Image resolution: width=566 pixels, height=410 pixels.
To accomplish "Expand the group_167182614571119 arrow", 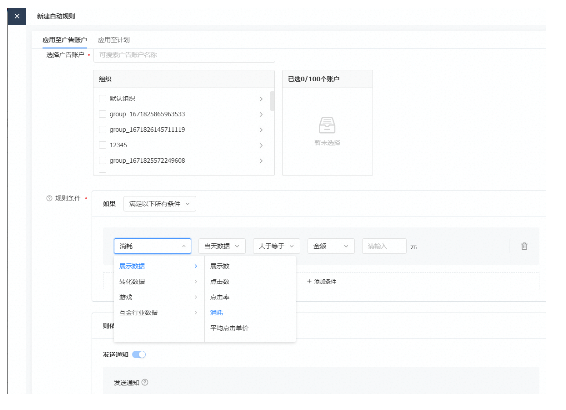I will coord(261,130).
